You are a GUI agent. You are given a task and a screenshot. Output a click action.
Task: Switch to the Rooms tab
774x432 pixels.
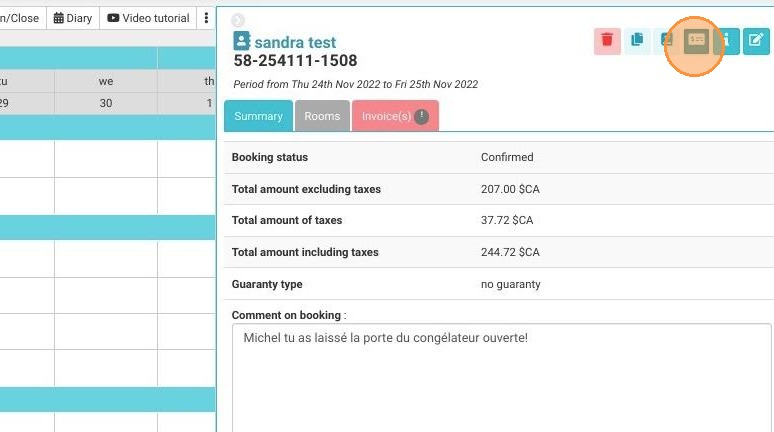tap(322, 116)
